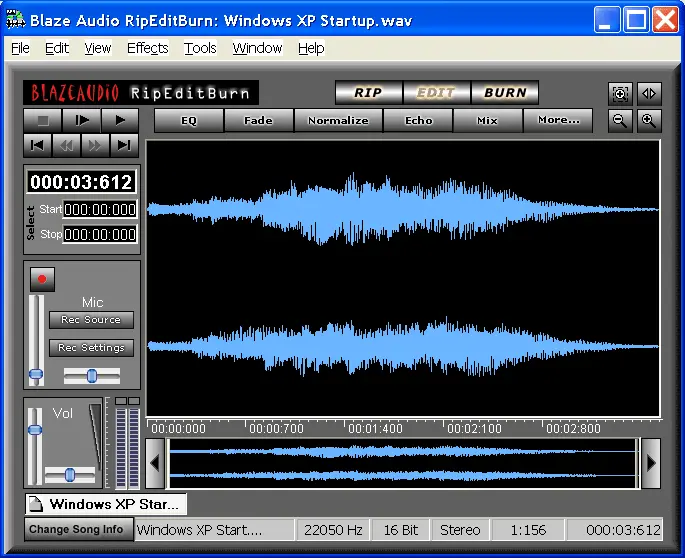Apply the Fade effect
The height and width of the screenshot is (558, 685).
tap(259, 121)
